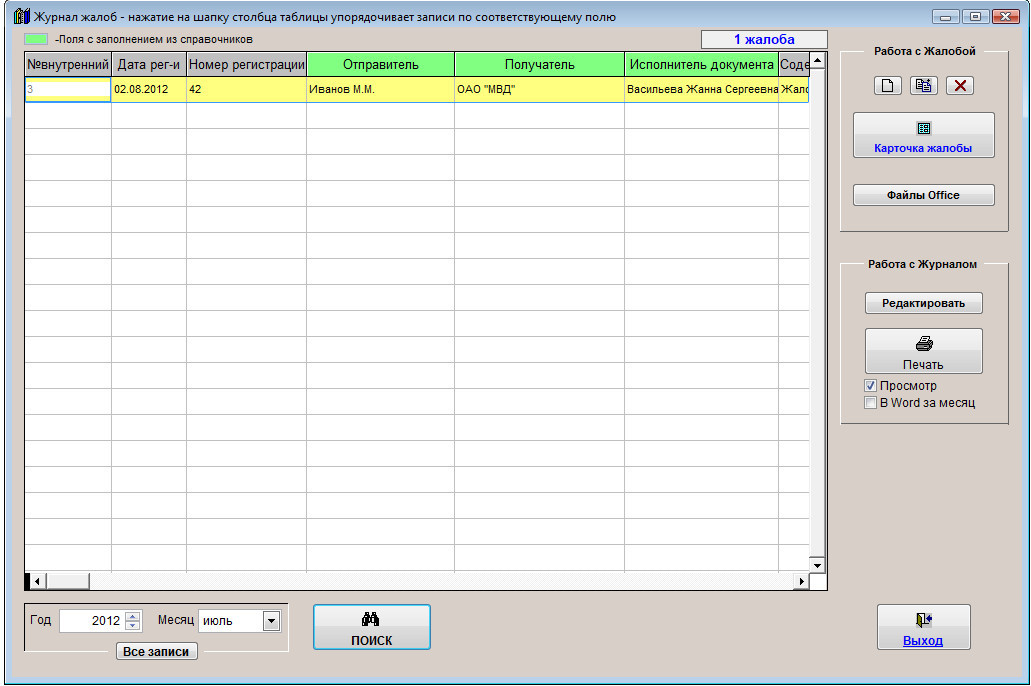Create a new complaint with the blank page icon
This screenshot has width=1031, height=686.
point(887,86)
